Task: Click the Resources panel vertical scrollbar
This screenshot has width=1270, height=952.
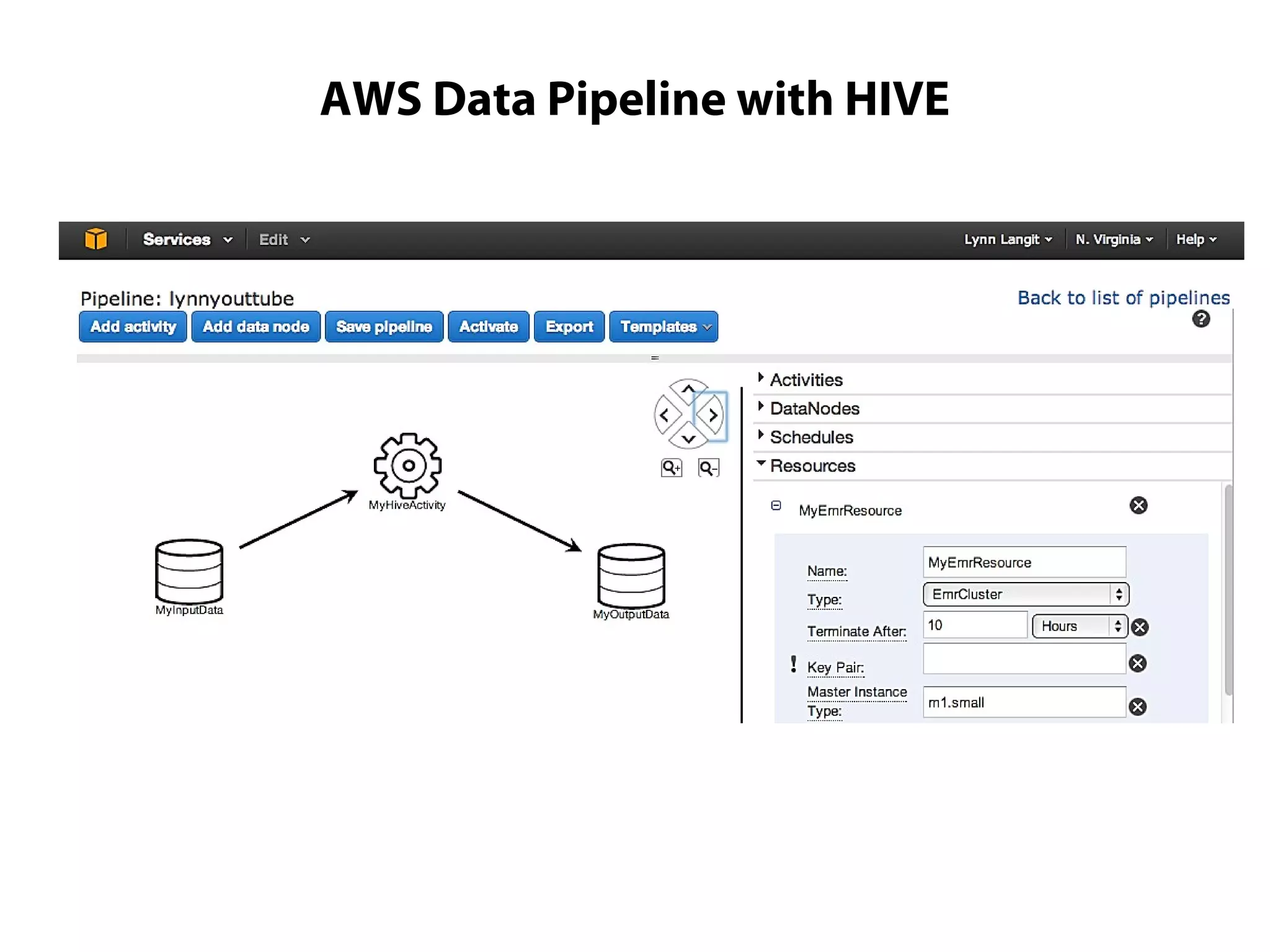Action: [1228, 589]
